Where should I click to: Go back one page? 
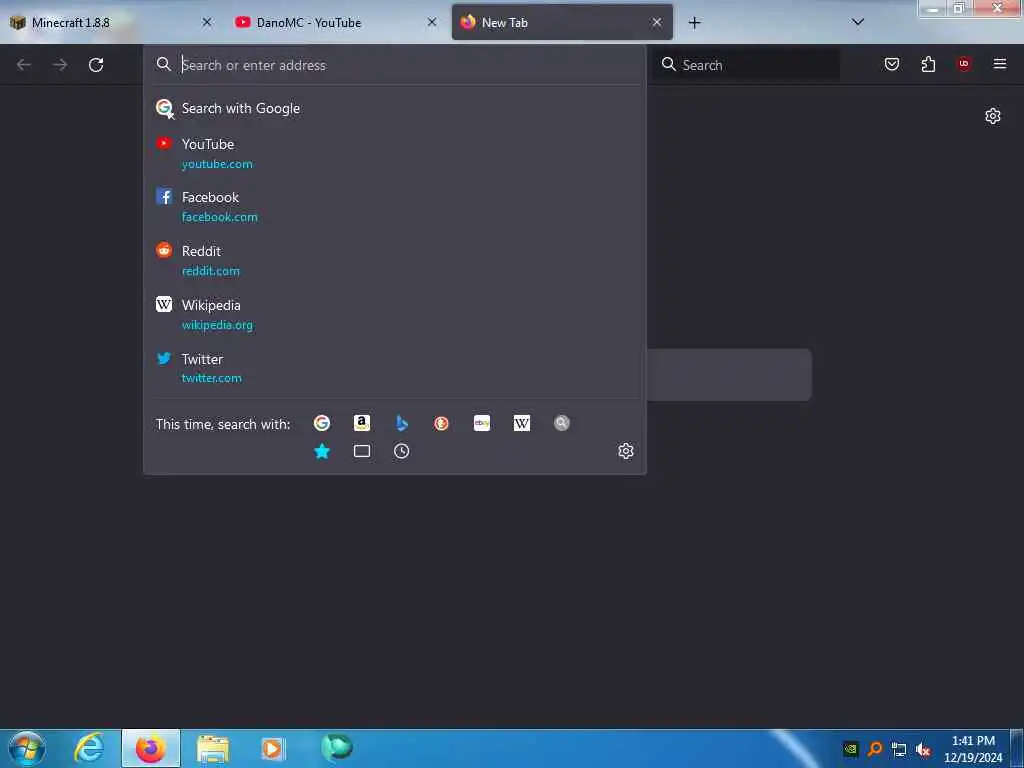(24, 65)
